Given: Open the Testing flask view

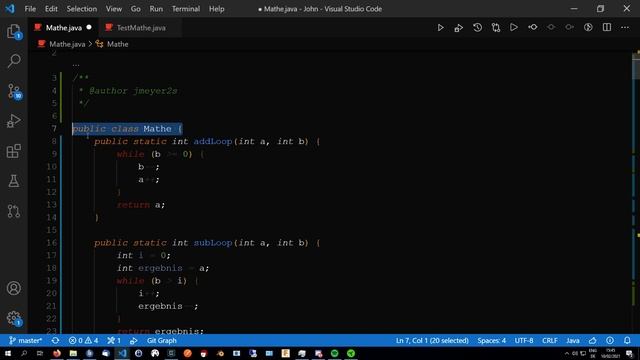Looking at the screenshot, I should coord(14,181).
